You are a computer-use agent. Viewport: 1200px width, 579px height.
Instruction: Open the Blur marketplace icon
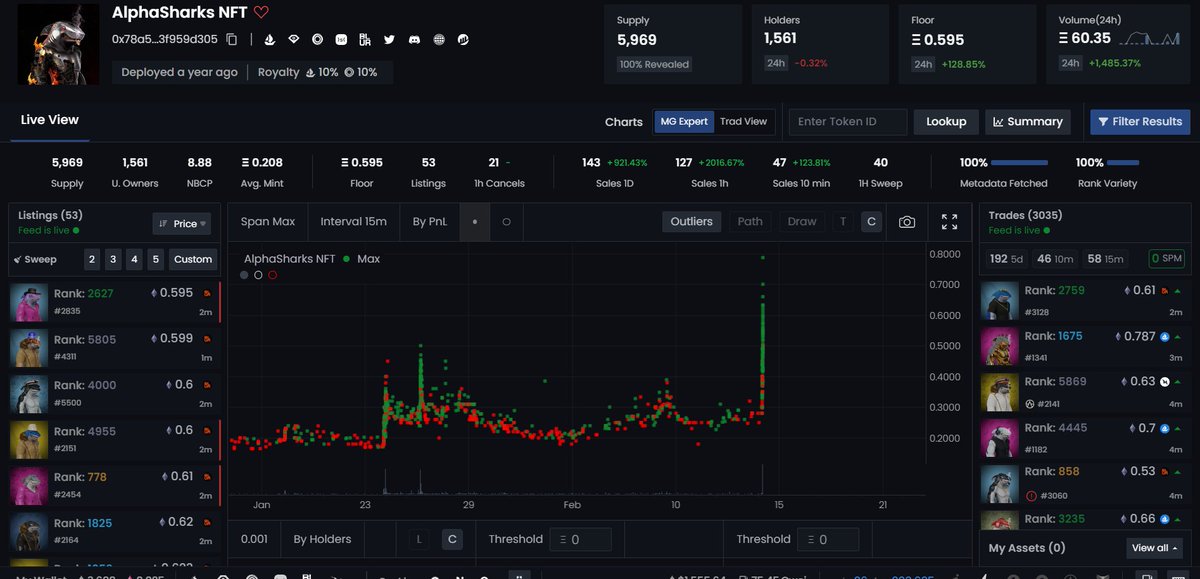[365, 40]
